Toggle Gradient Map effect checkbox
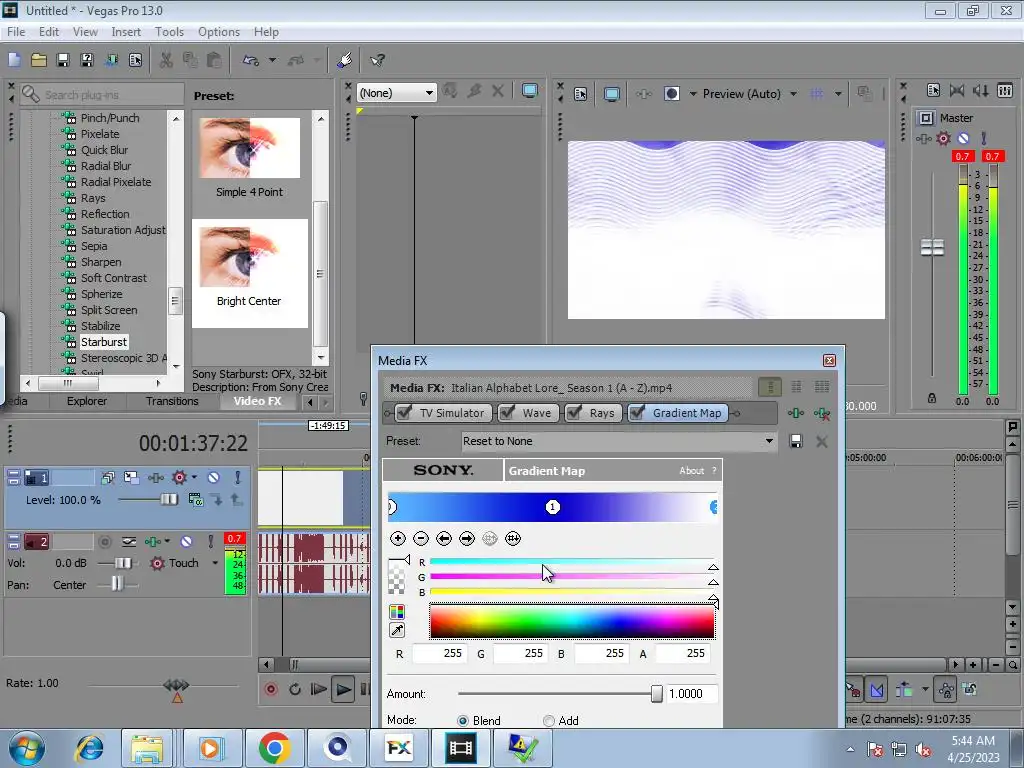The image size is (1024, 768). (637, 412)
